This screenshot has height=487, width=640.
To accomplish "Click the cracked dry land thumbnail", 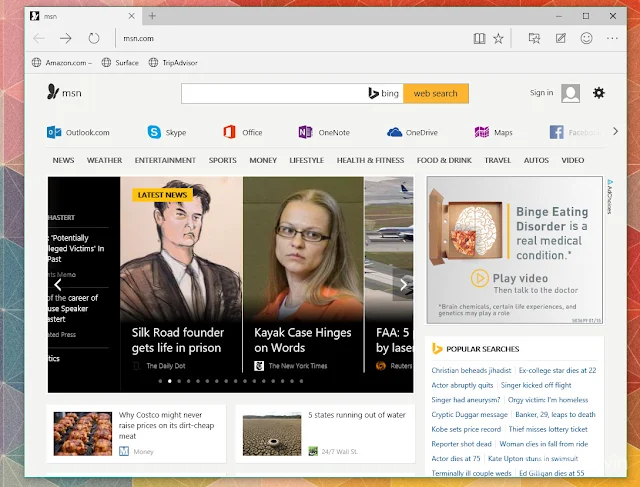I will [272, 434].
